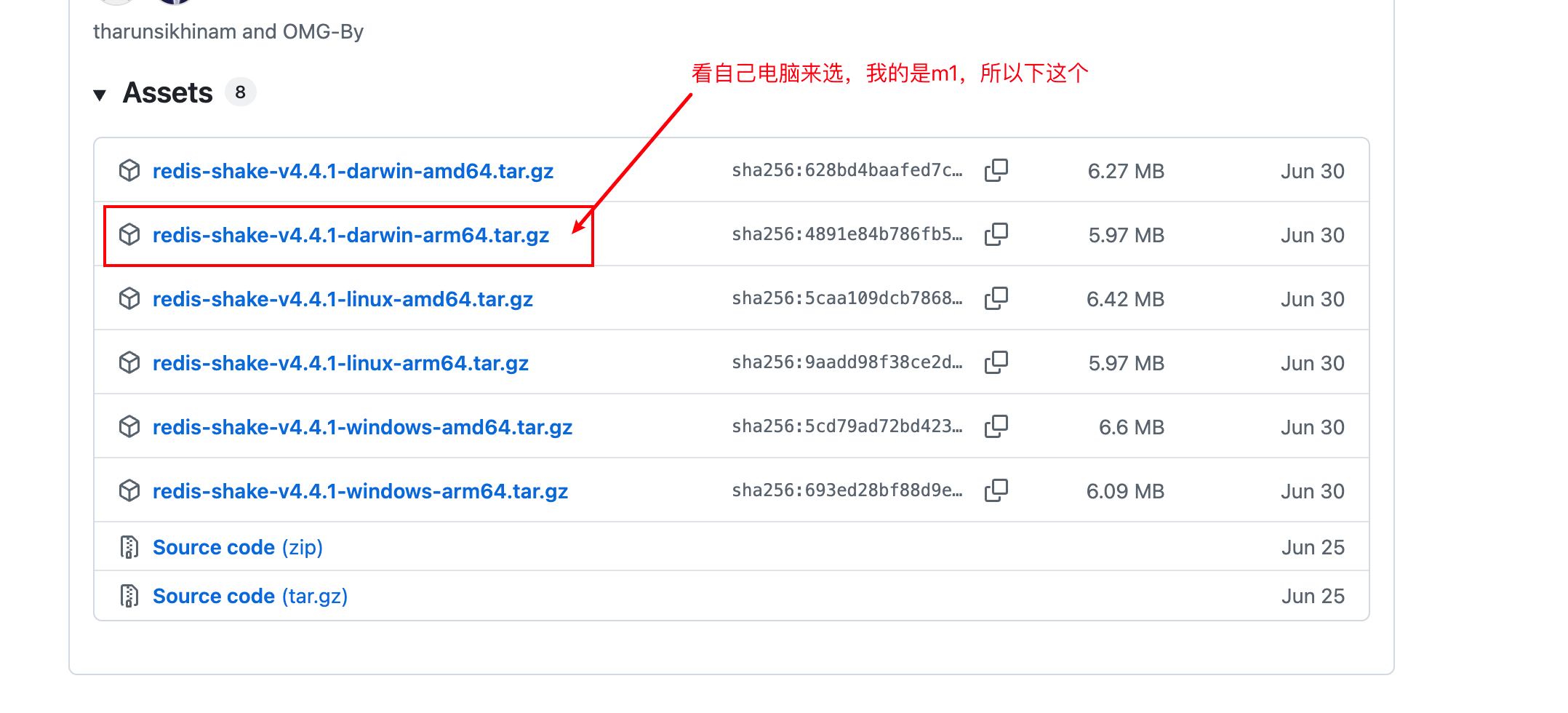
Task: Click the sha256:9aadd98f38ce2d… hash text
Action: pyautogui.click(x=847, y=362)
